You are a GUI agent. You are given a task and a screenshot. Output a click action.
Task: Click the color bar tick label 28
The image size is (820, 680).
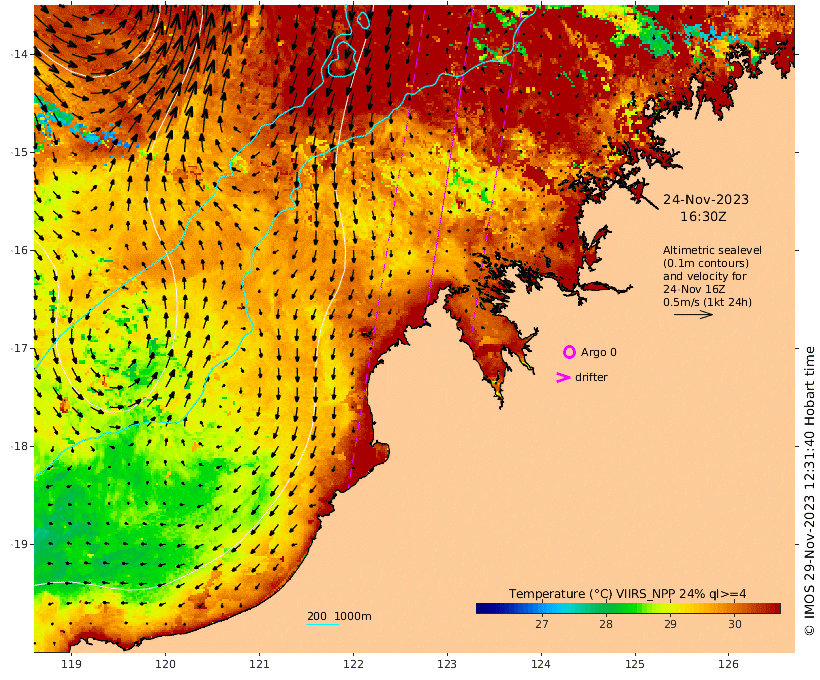606,624
